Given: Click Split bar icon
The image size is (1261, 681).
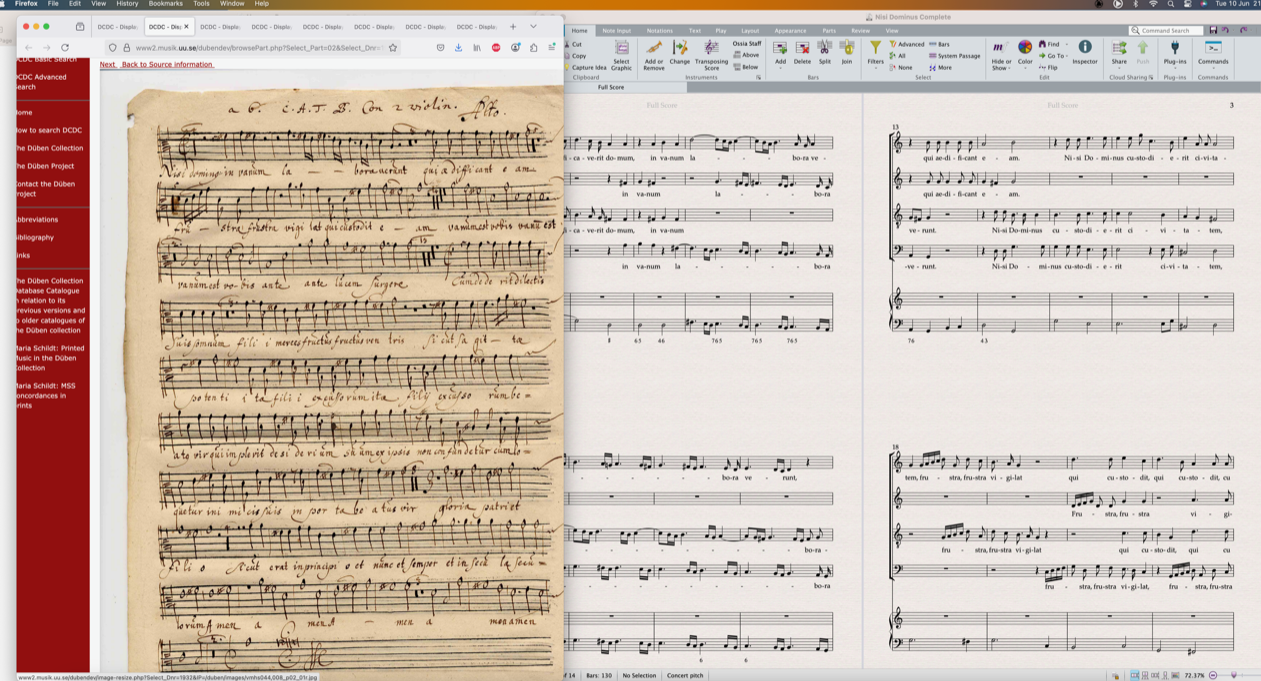Looking at the screenshot, I should [x=825, y=53].
